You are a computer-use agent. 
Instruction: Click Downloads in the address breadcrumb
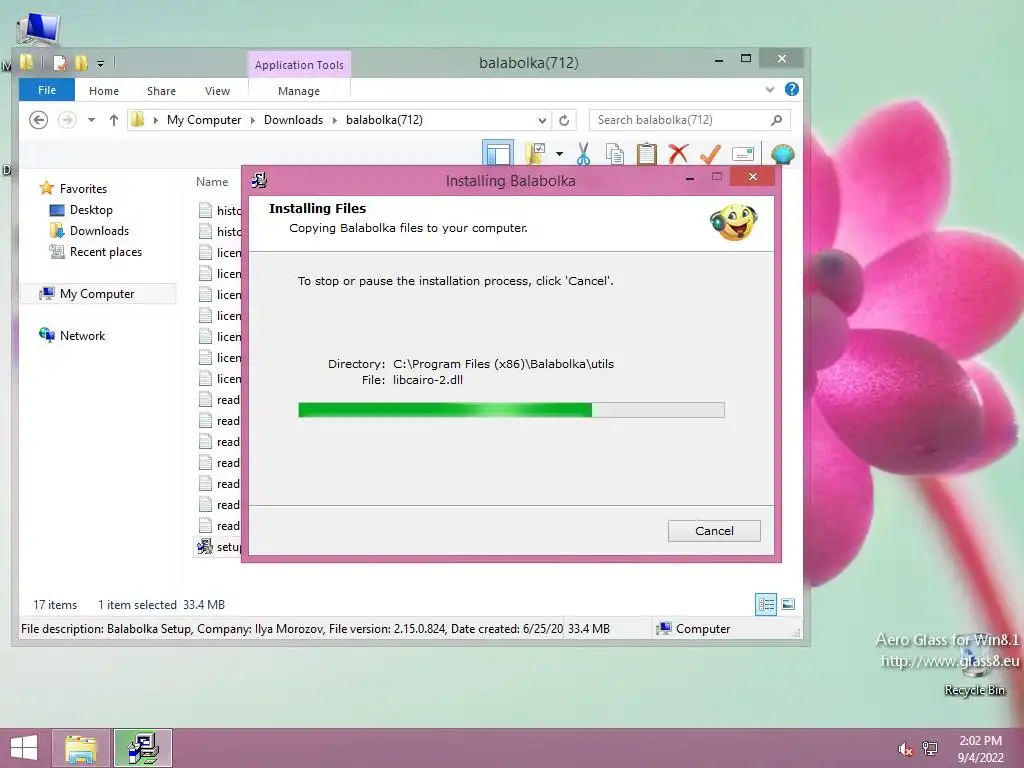coord(293,120)
